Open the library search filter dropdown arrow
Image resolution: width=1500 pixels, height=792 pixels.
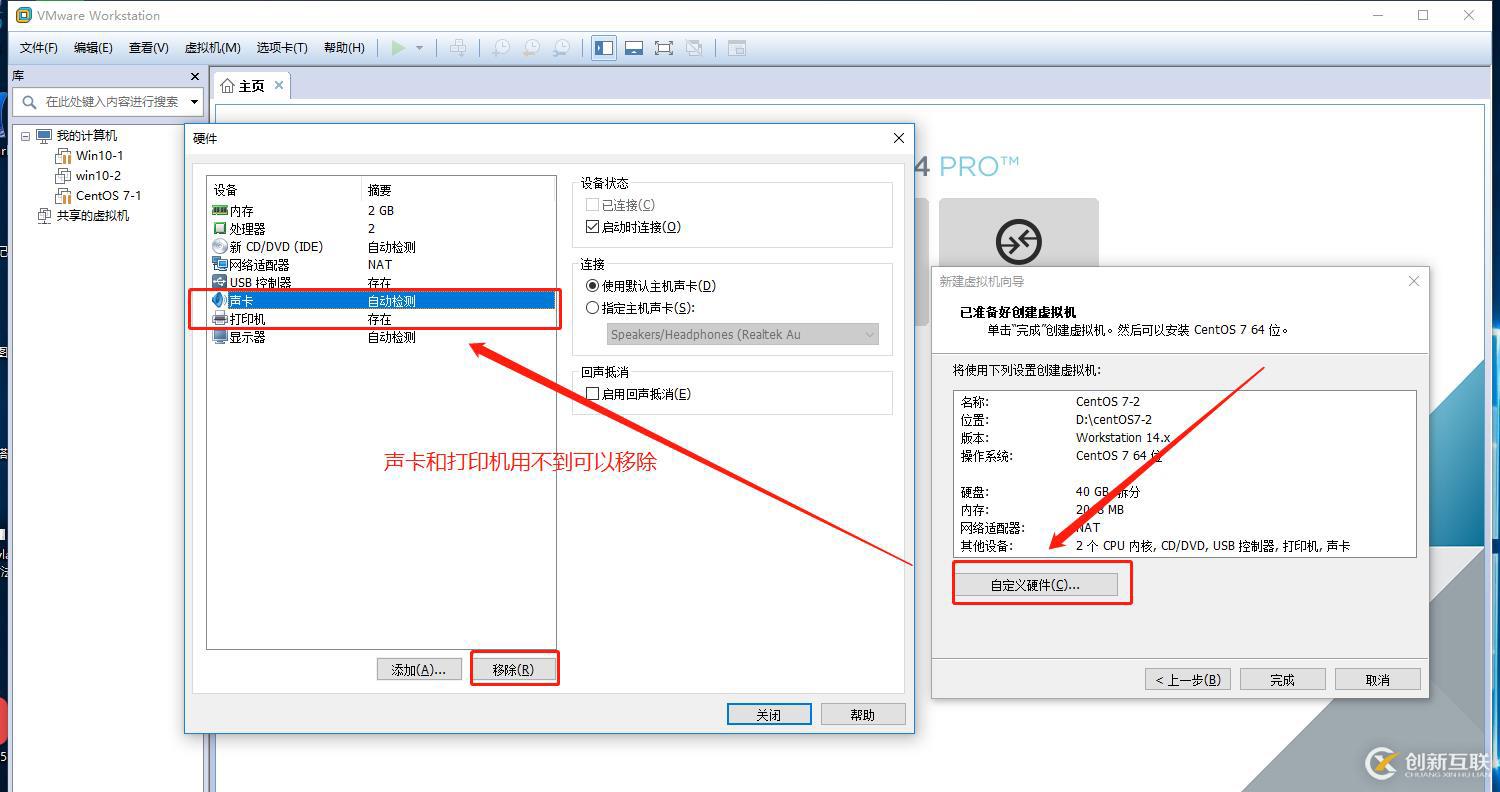[194, 102]
